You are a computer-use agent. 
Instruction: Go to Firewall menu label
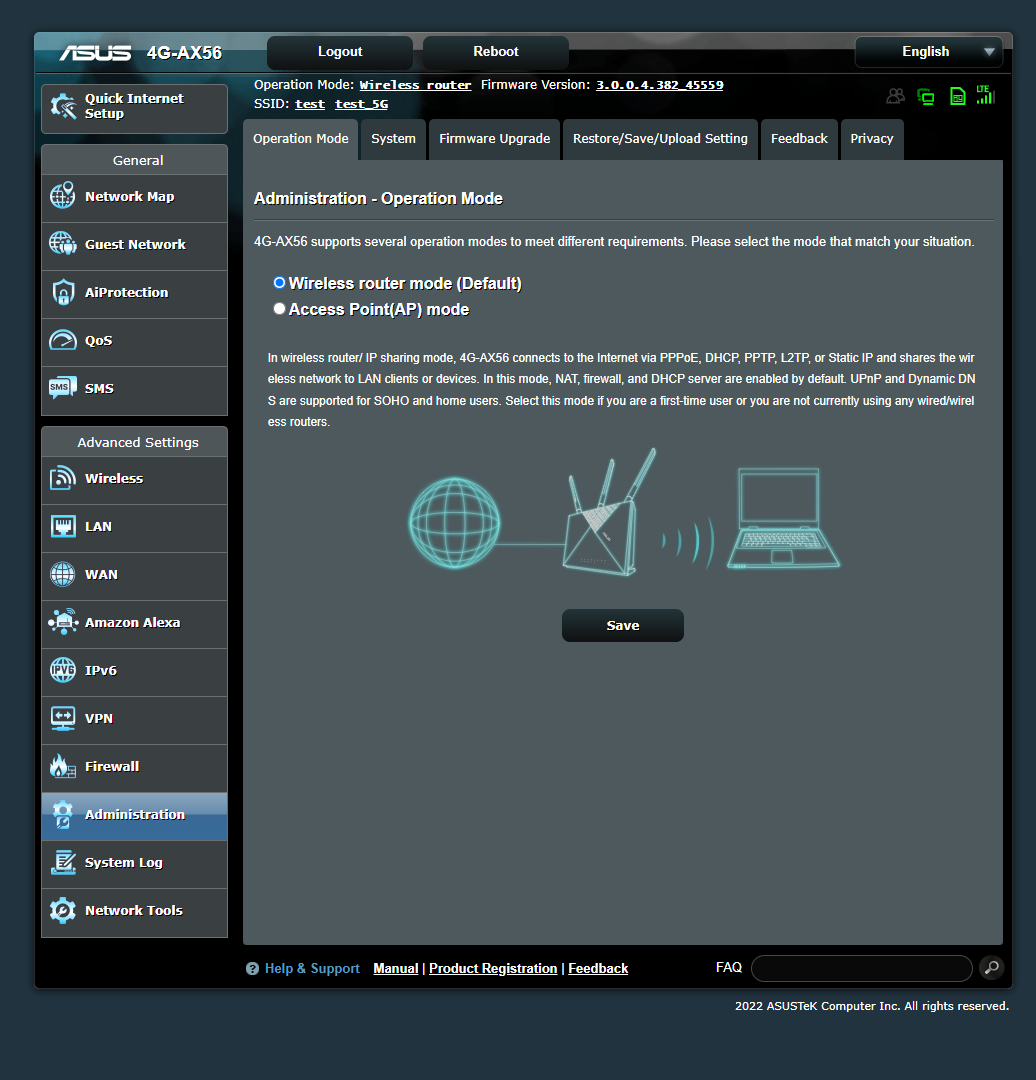tap(112, 767)
